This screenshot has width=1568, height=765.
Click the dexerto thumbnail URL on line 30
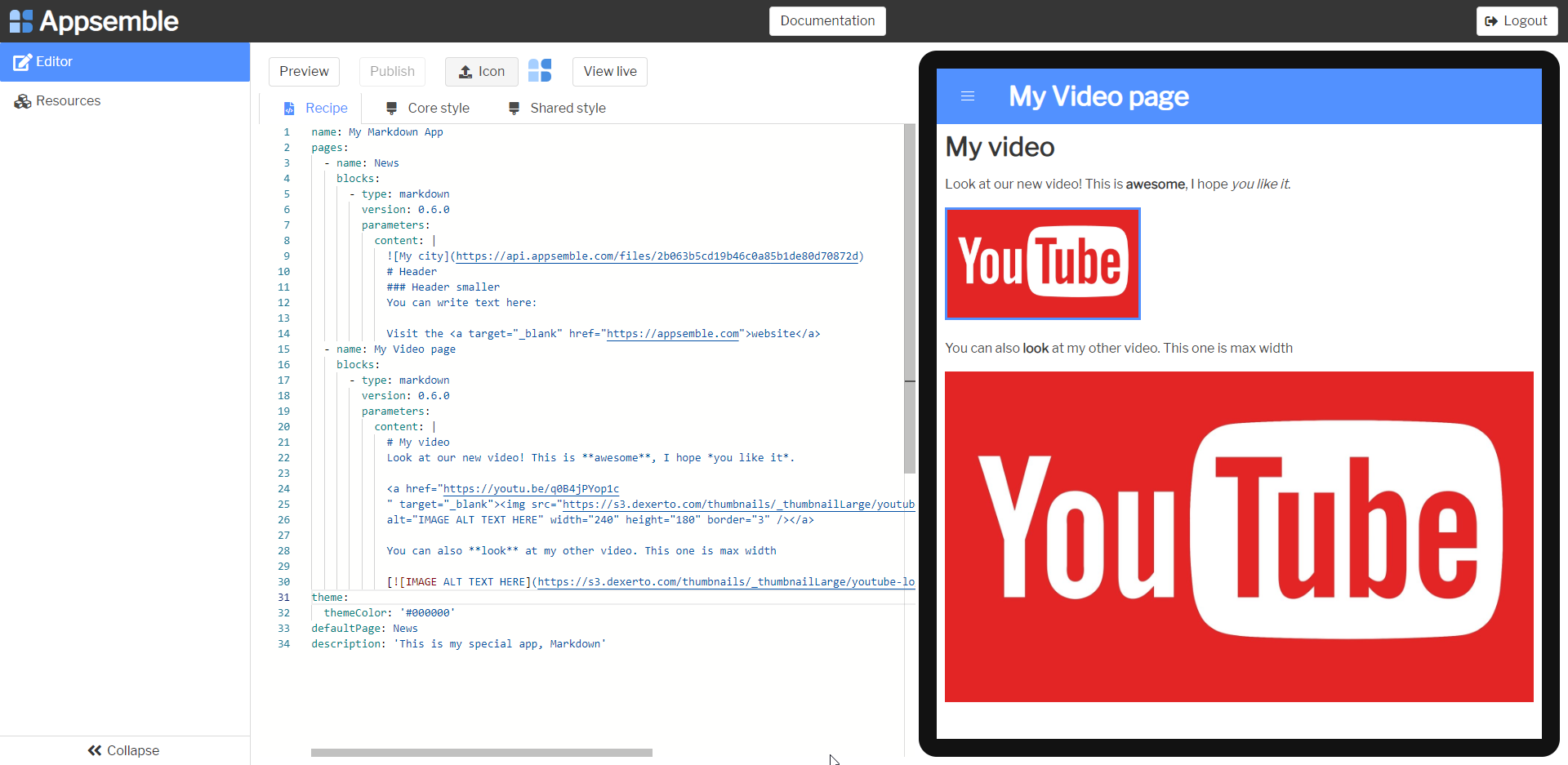pyautogui.click(x=726, y=582)
